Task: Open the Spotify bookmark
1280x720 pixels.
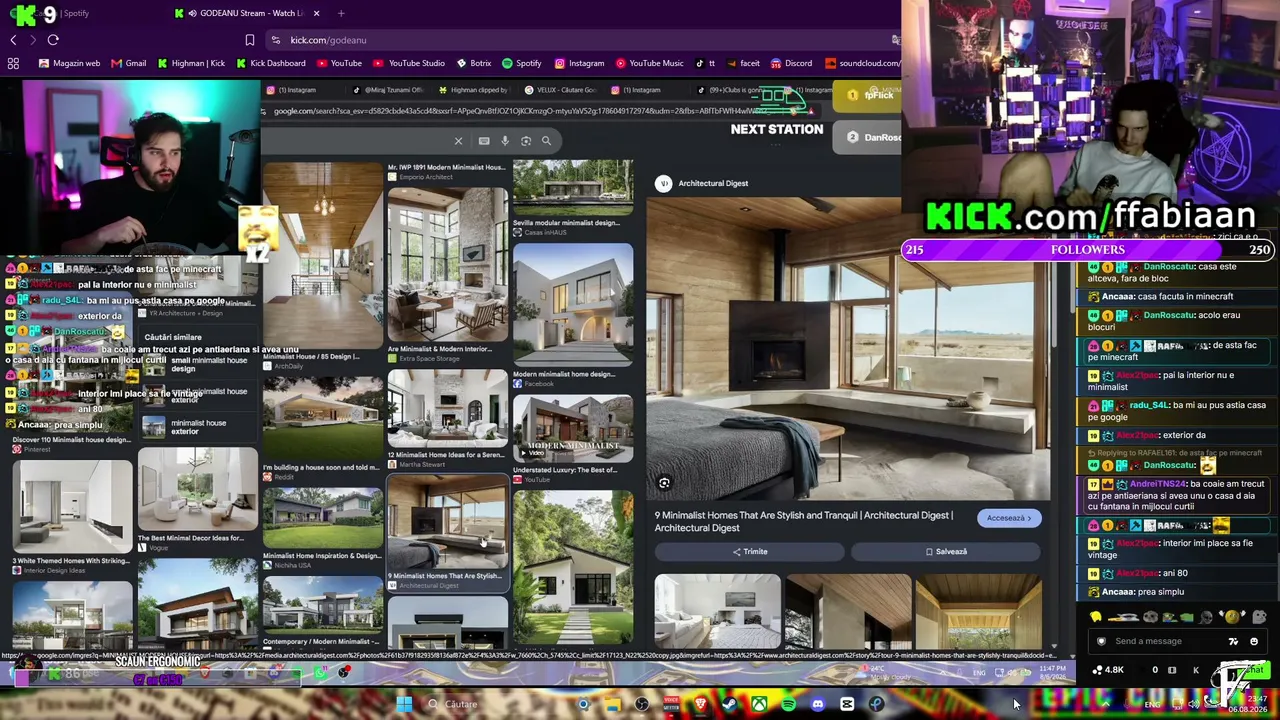Action: pos(521,63)
